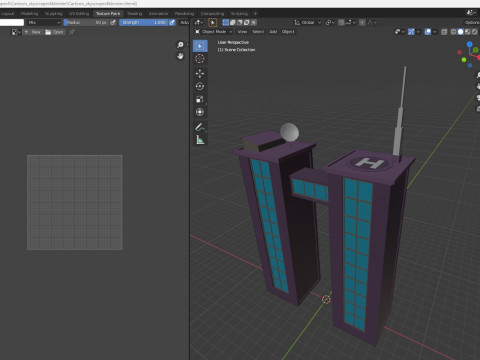Viewport: 480px width, 360px height.
Task: Open snapping options dropdown arrow
Action: pyautogui.click(x=350, y=22)
